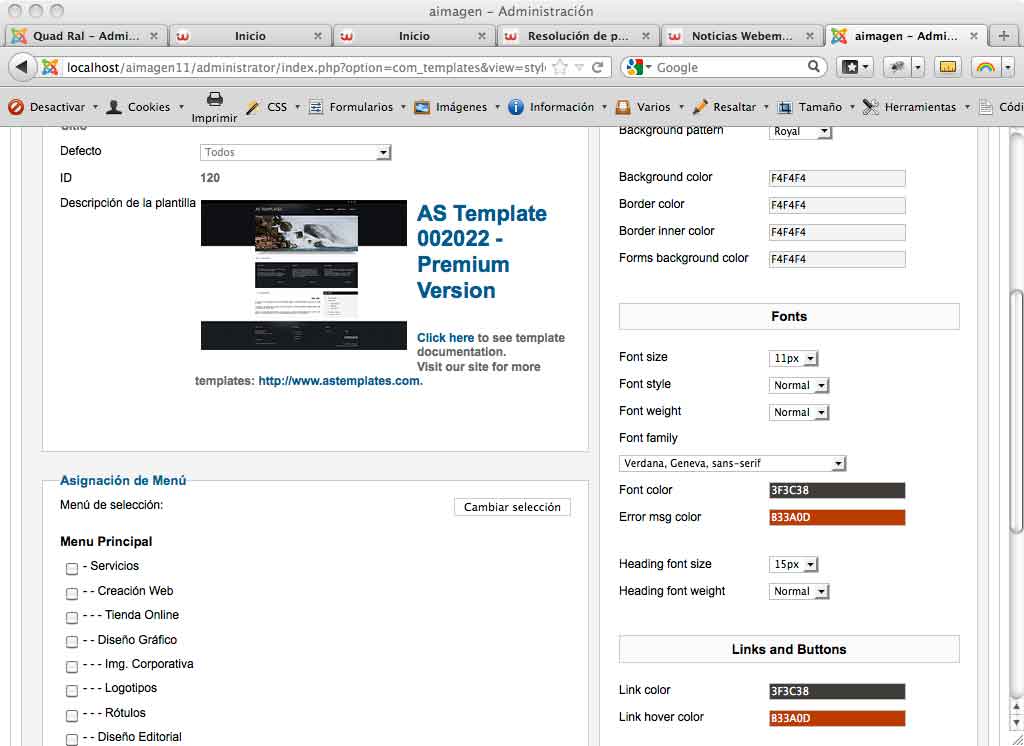
Task: Click the Imprimir printer icon
Action: click(215, 100)
